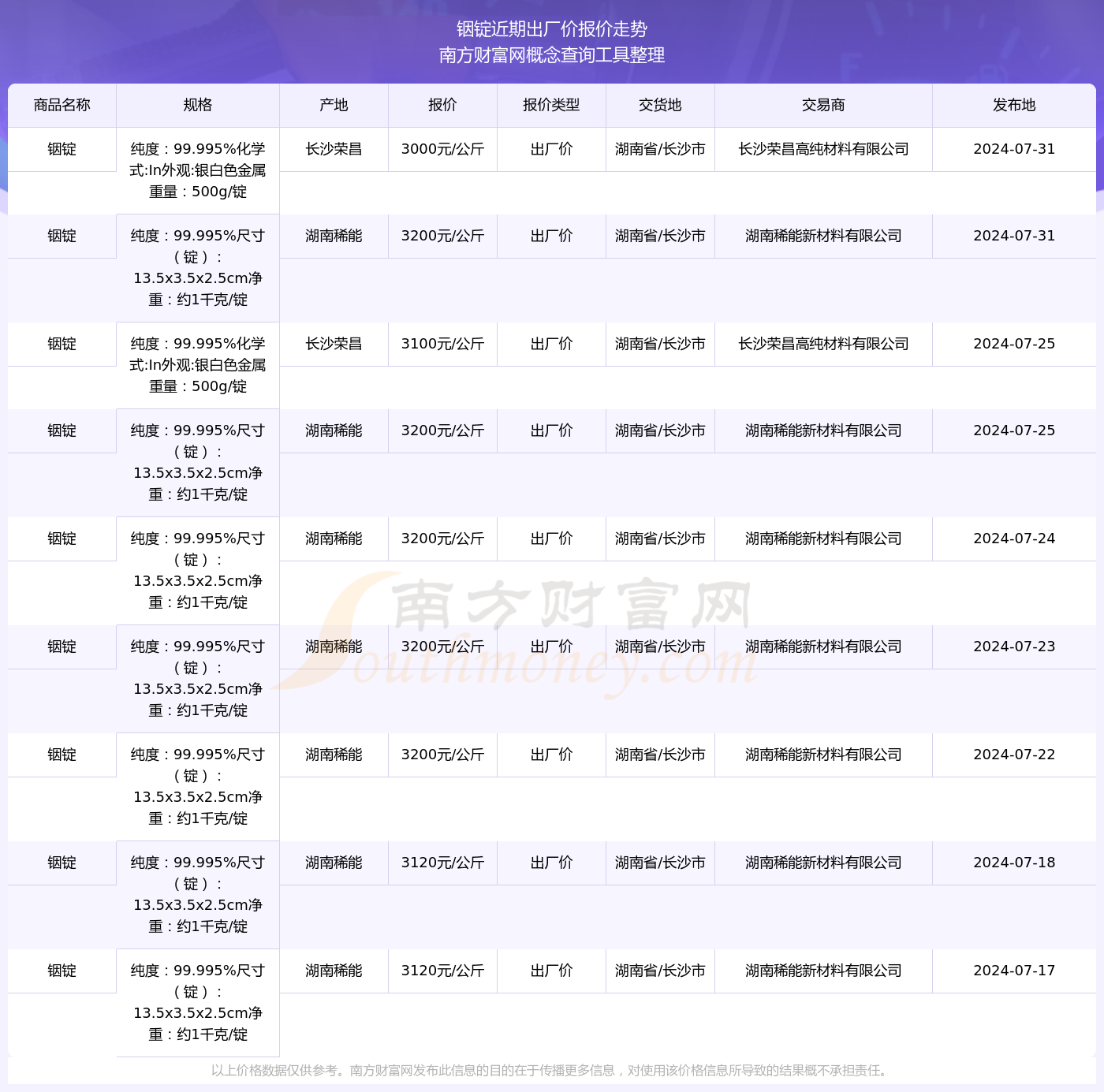The width and height of the screenshot is (1104, 1092).
Task: Click the 2024-07-24 date cell
Action: pyautogui.click(x=1014, y=539)
